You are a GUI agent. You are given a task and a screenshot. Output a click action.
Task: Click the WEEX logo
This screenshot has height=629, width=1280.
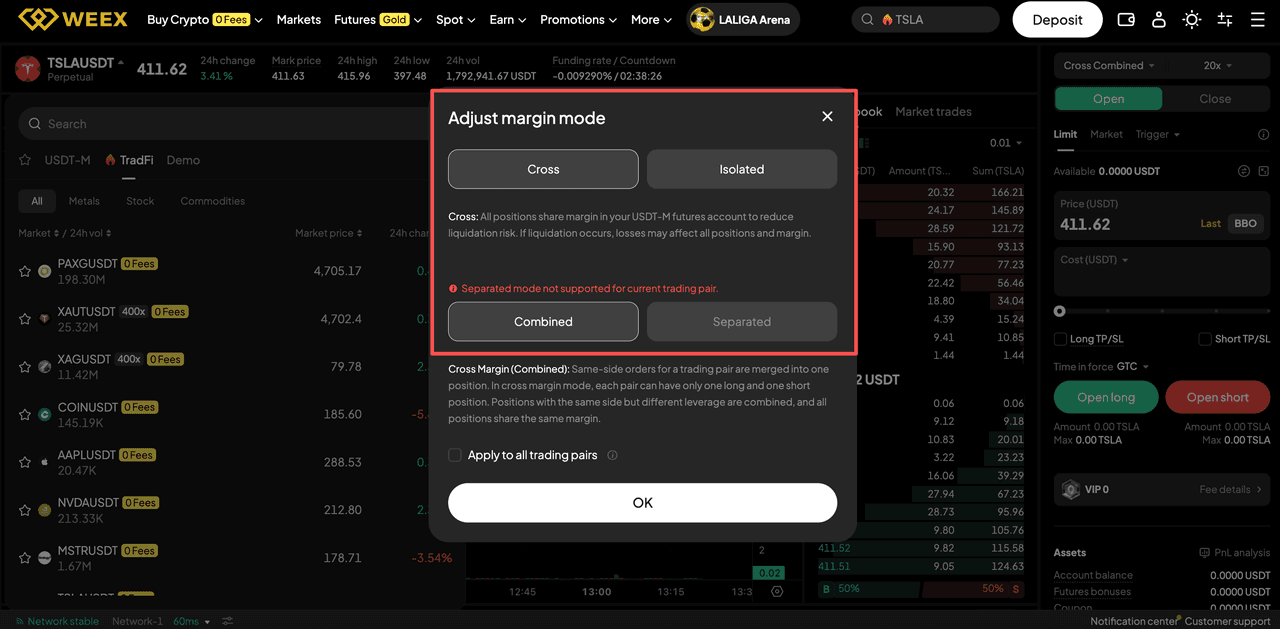[x=75, y=19]
